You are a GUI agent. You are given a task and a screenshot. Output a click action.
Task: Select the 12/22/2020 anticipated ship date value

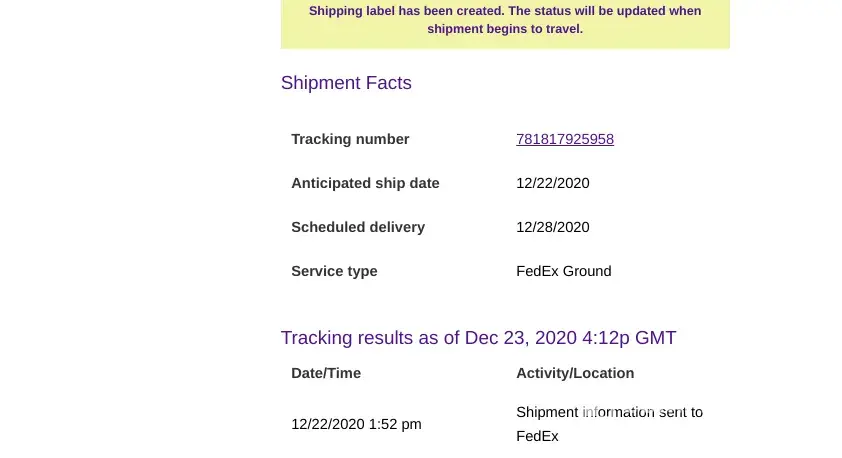553,183
